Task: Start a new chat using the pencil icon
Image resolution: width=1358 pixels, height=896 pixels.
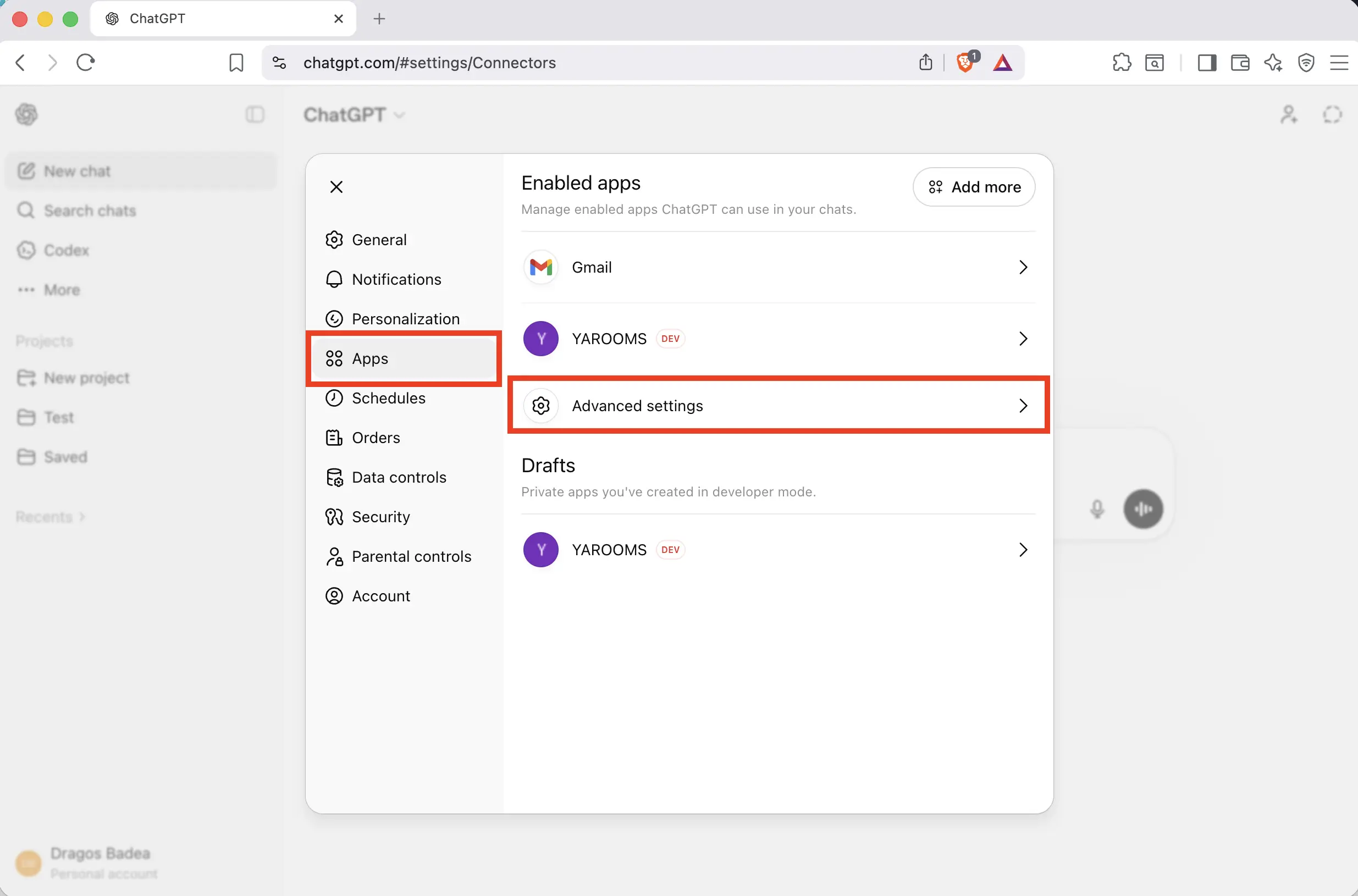Action: click(x=26, y=171)
